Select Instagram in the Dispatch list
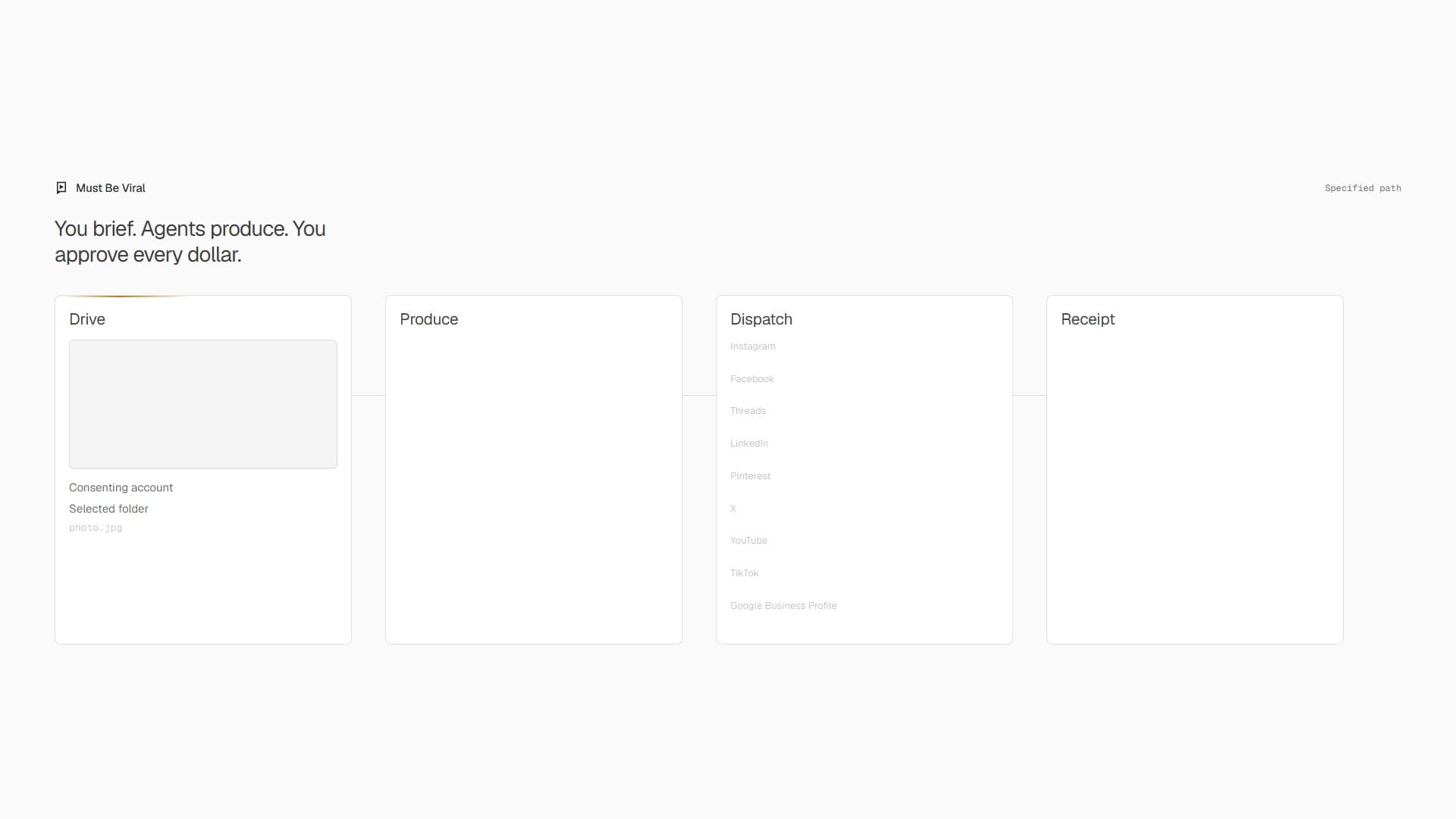Image resolution: width=1456 pixels, height=819 pixels. click(752, 347)
